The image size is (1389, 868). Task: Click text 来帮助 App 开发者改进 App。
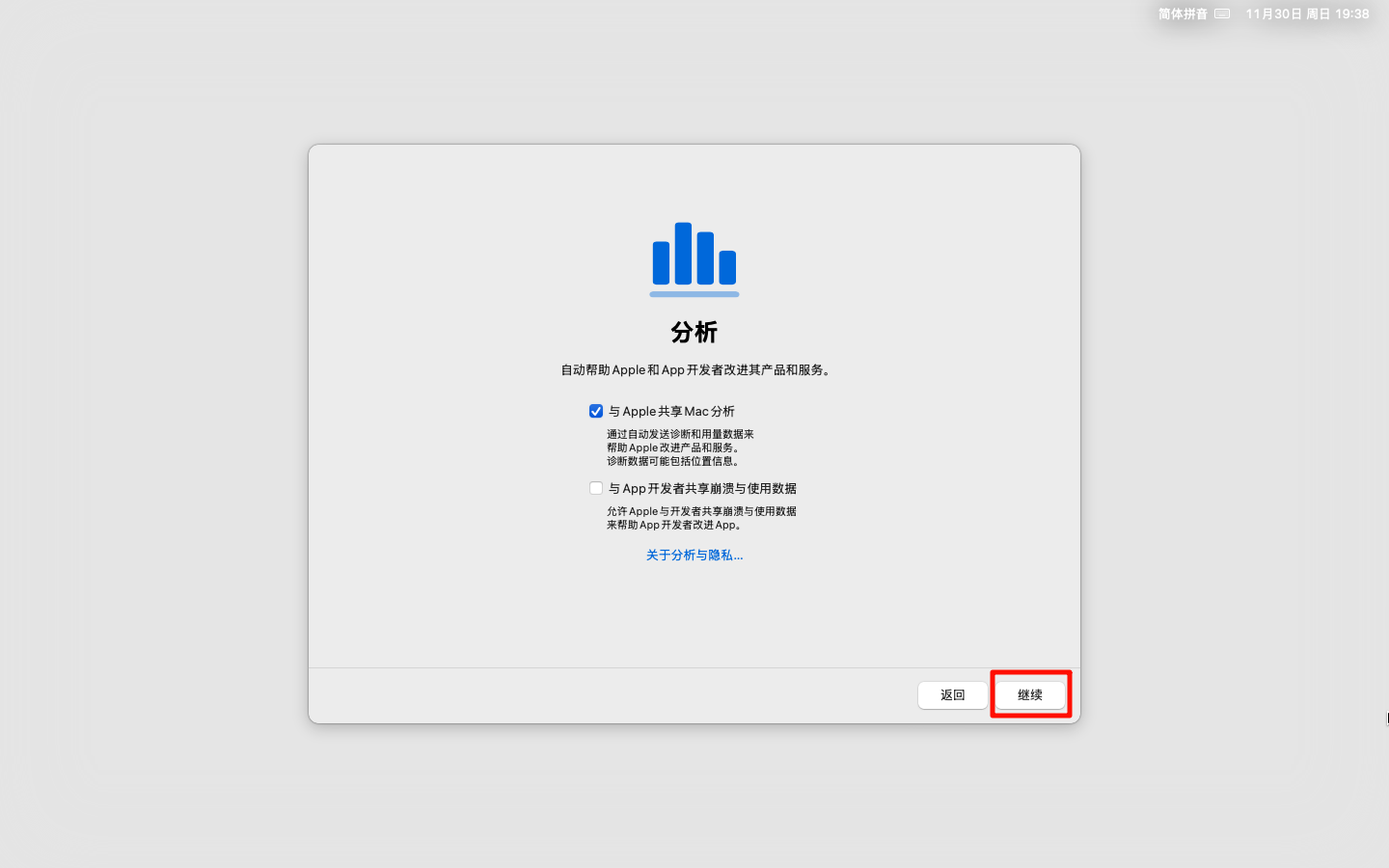point(675,525)
